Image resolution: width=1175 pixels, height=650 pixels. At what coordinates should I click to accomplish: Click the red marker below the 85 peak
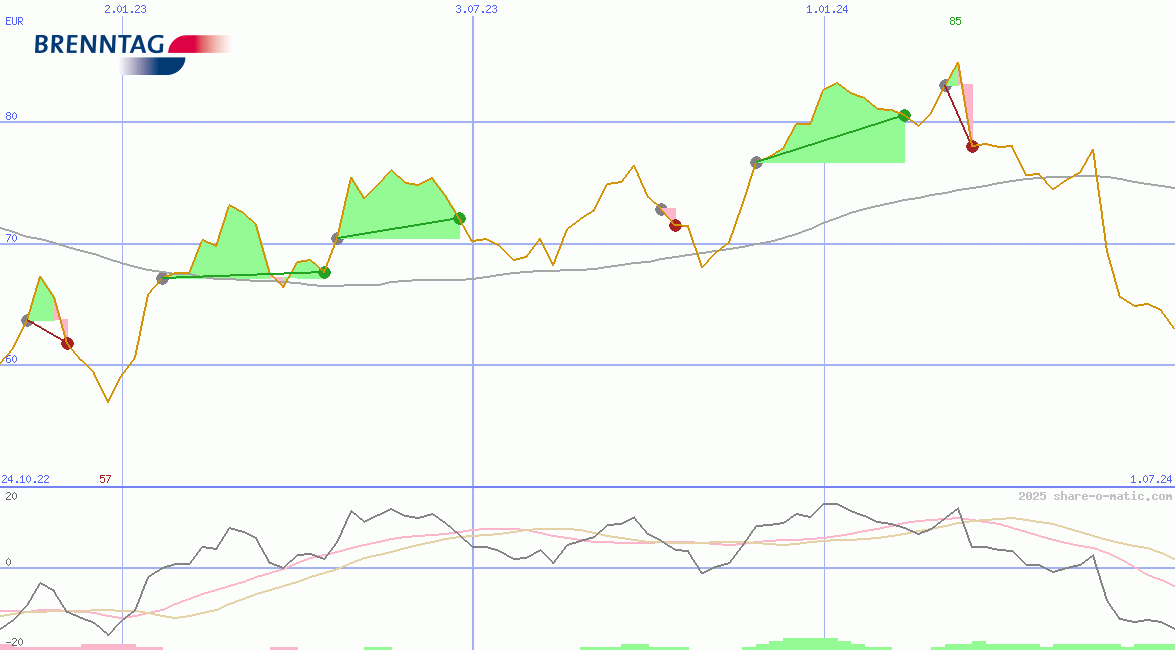[972, 146]
